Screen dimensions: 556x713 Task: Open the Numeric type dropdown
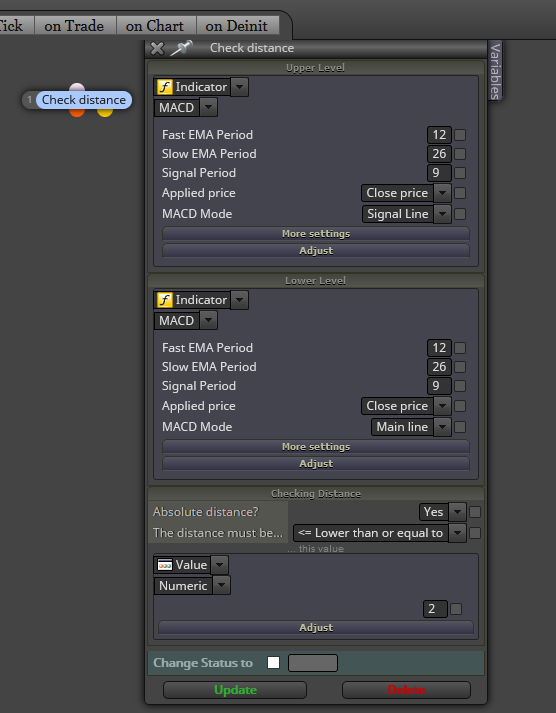[221, 586]
